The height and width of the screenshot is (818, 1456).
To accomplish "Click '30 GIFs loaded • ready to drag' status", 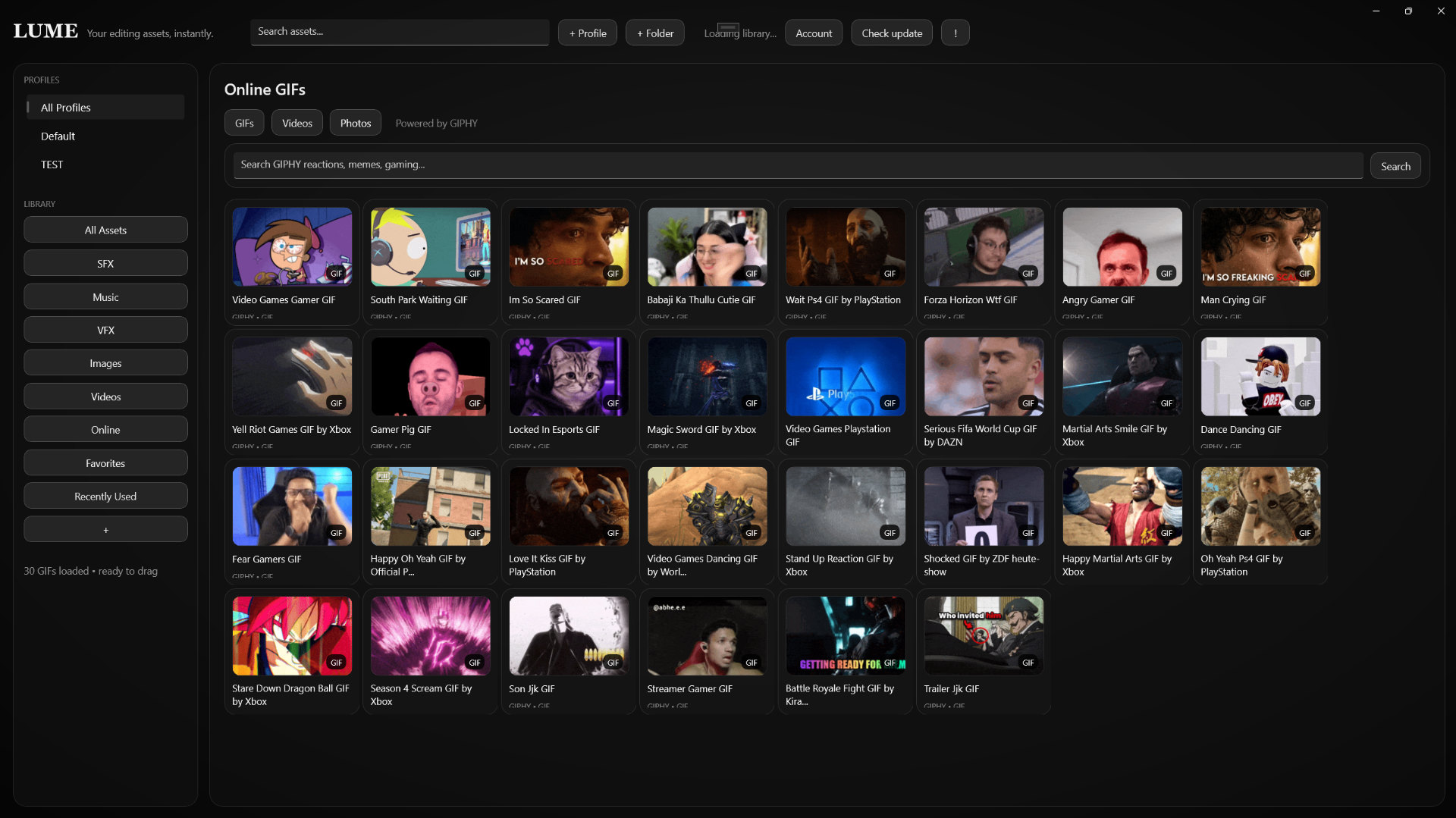I will click(x=91, y=571).
